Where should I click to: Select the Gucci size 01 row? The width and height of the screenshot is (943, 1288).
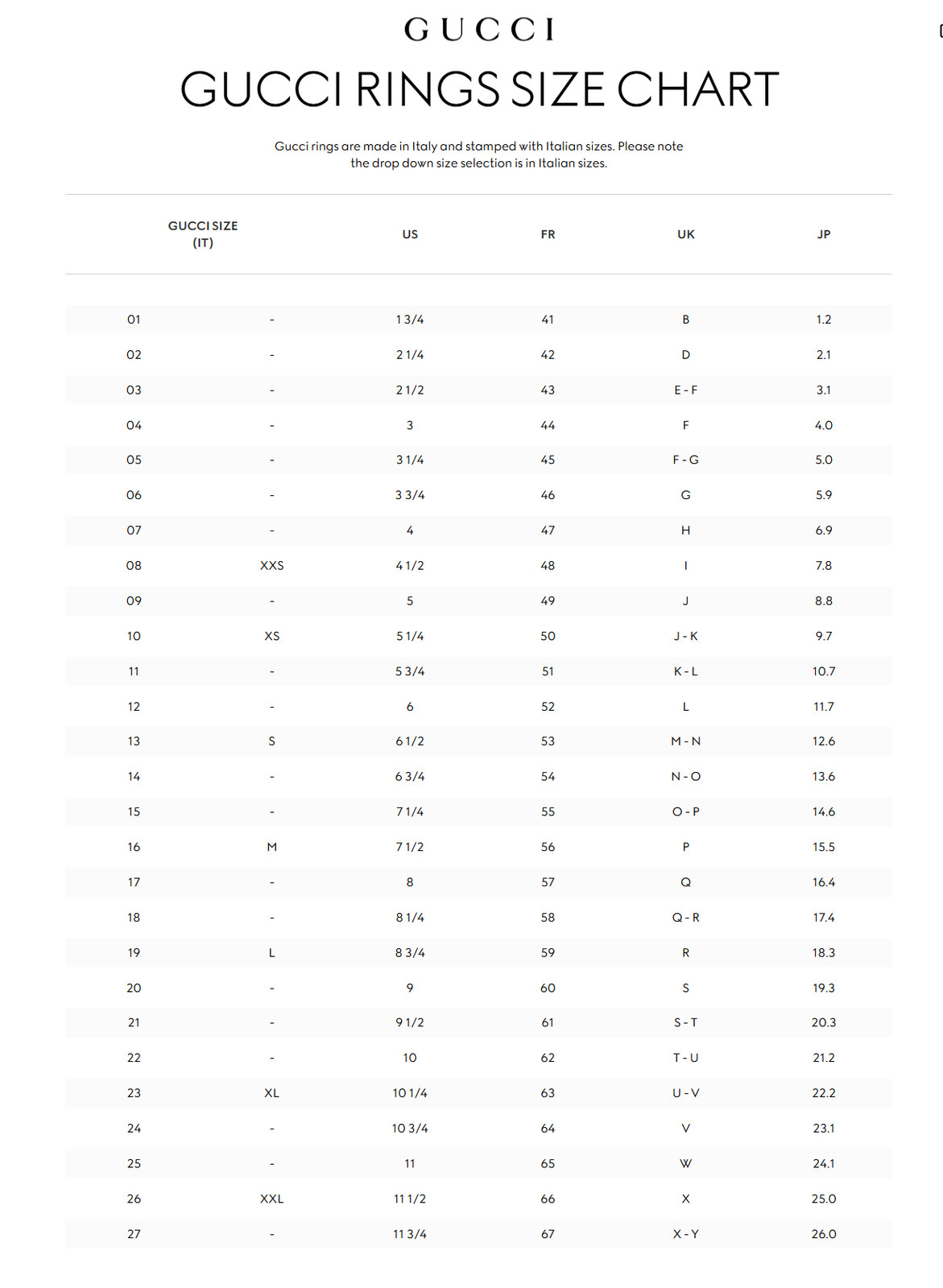coord(134,320)
